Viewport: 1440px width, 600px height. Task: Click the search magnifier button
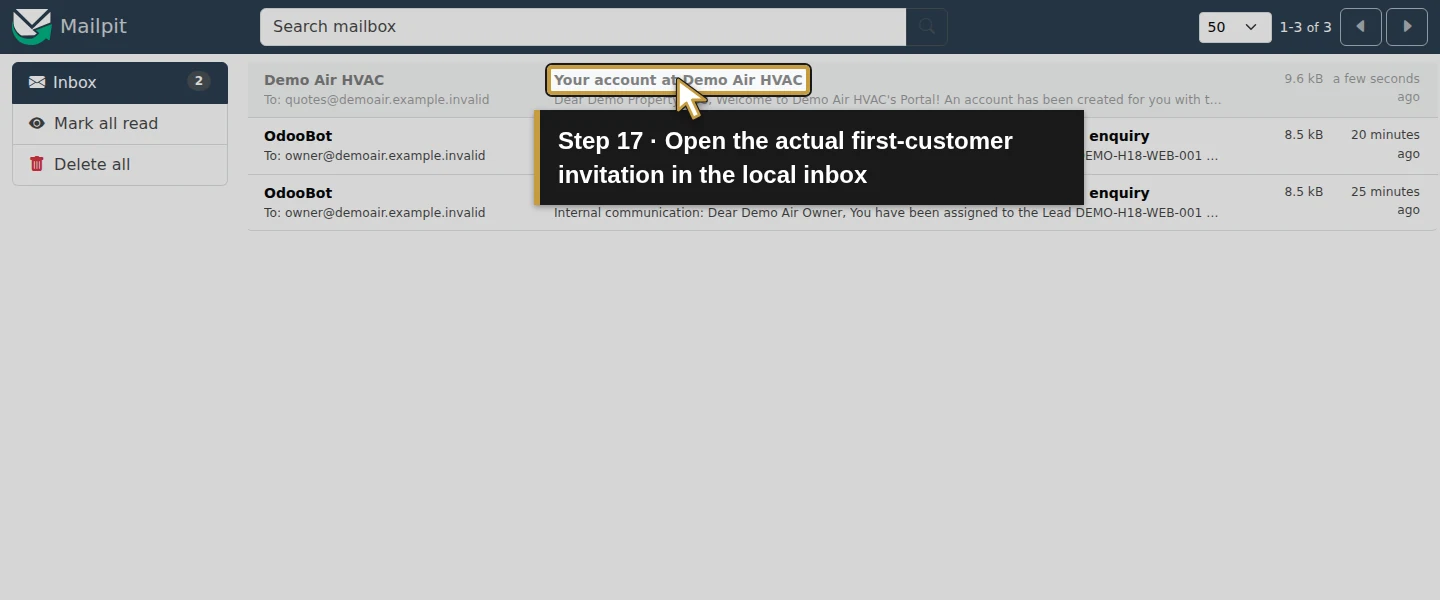click(927, 27)
